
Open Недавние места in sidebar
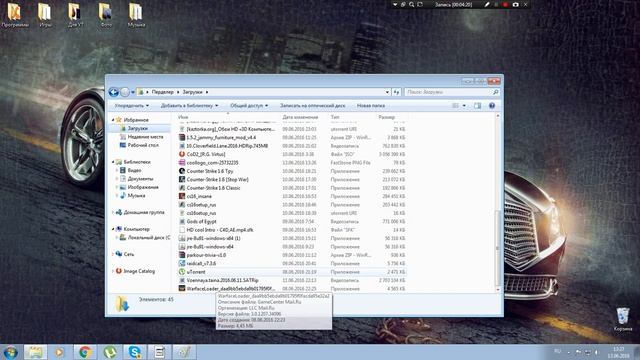click(145, 137)
